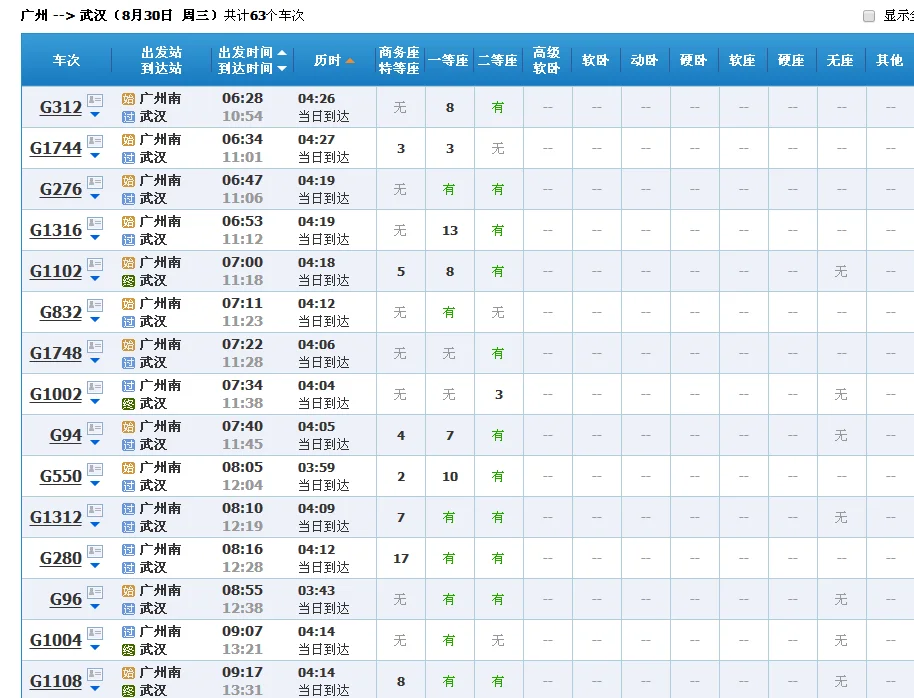Click G1748 second class 有 availability cell
The width and height of the screenshot is (914, 698).
coord(498,353)
